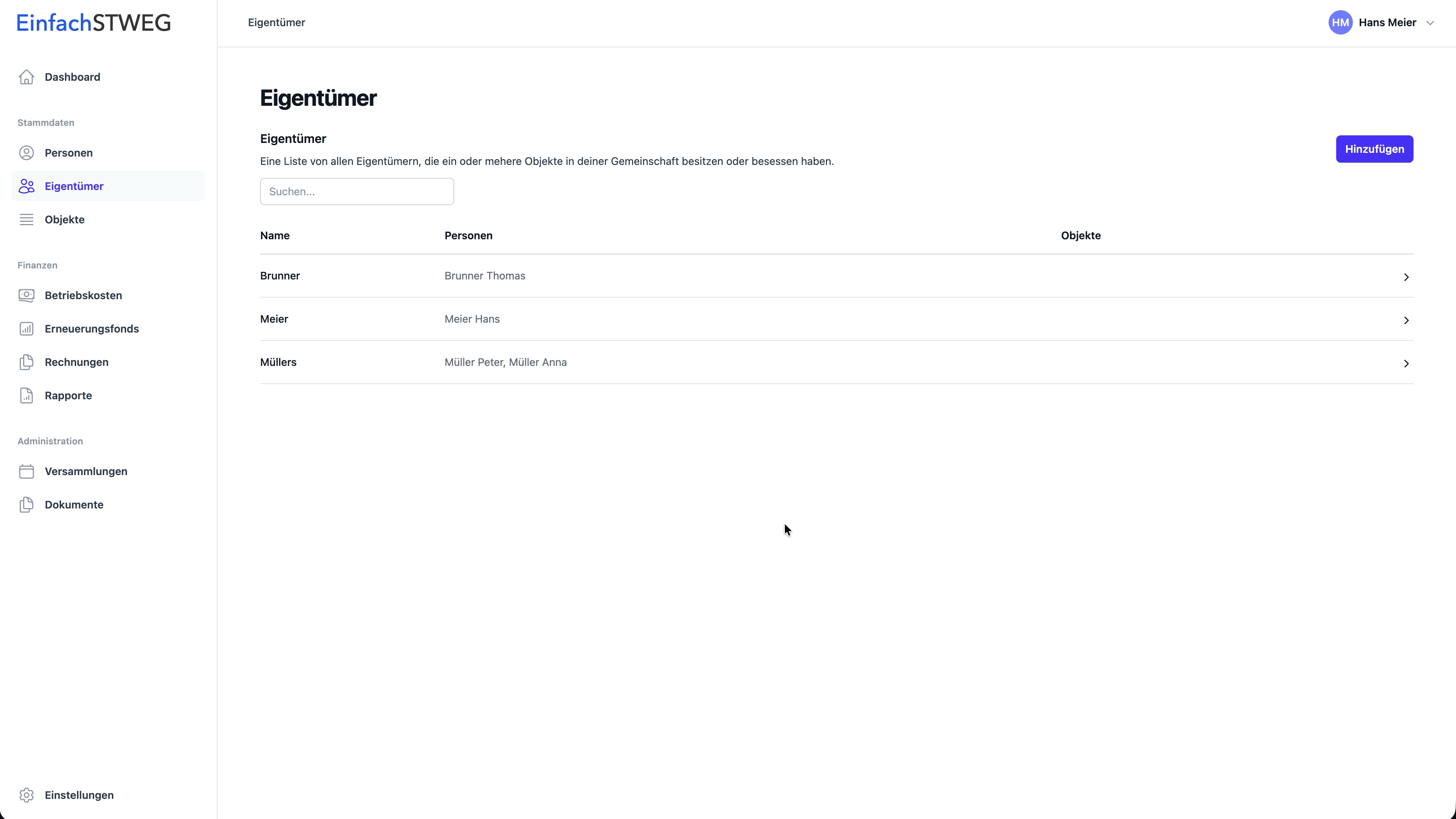This screenshot has width=1456, height=819.
Task: Go to Rechnungen in the sidebar
Action: (x=76, y=362)
